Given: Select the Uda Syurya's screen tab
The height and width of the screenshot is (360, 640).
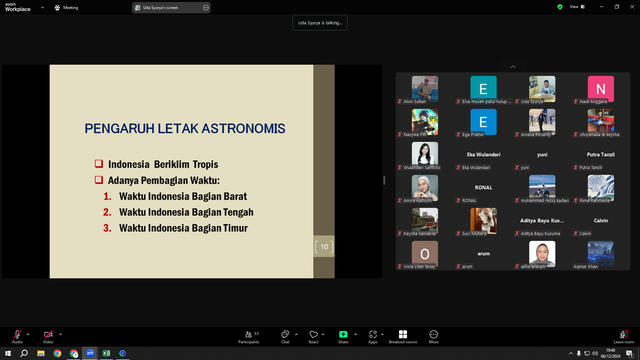Looking at the screenshot, I should (171, 7).
